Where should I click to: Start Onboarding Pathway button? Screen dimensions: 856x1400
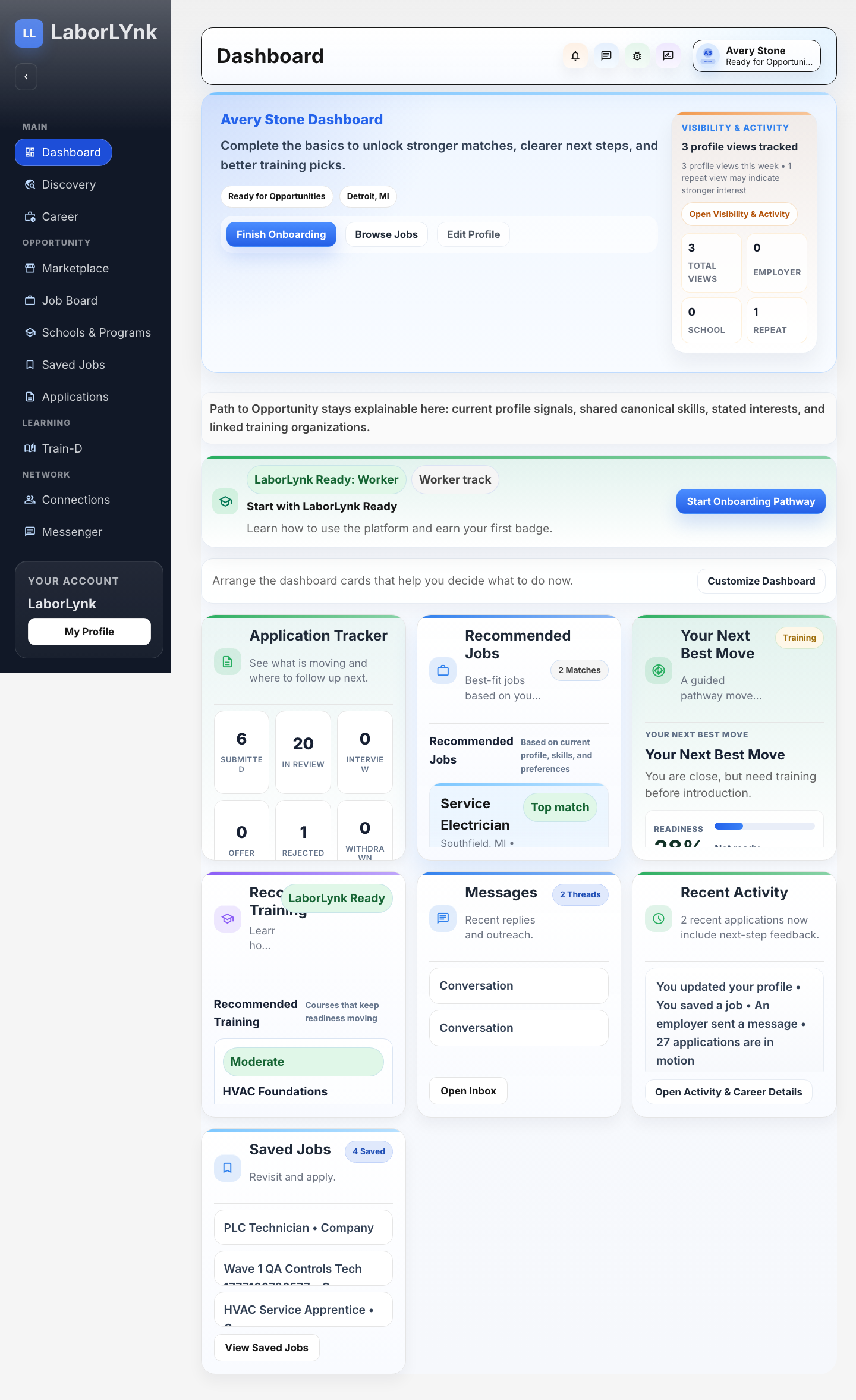(751, 501)
